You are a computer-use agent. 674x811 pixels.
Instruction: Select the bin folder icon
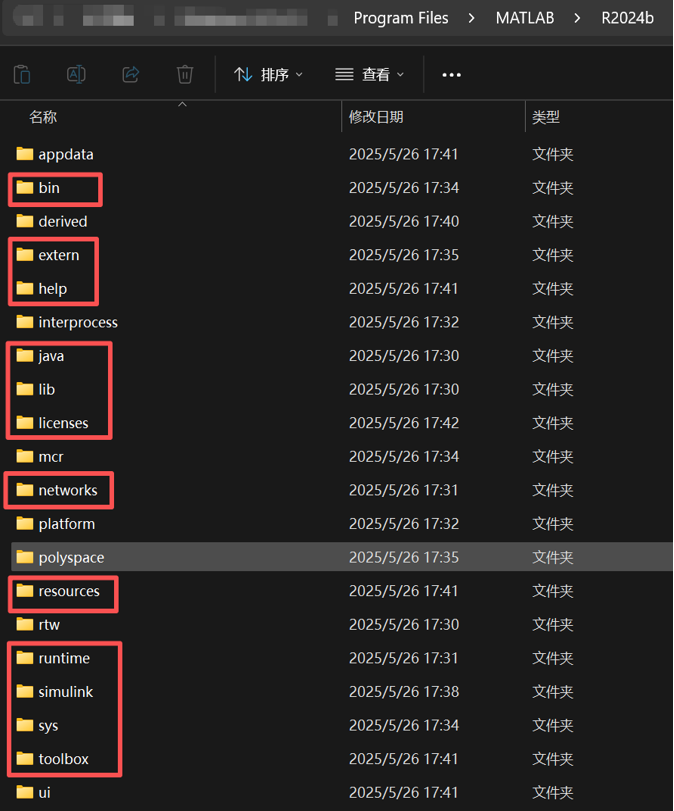tap(24, 187)
